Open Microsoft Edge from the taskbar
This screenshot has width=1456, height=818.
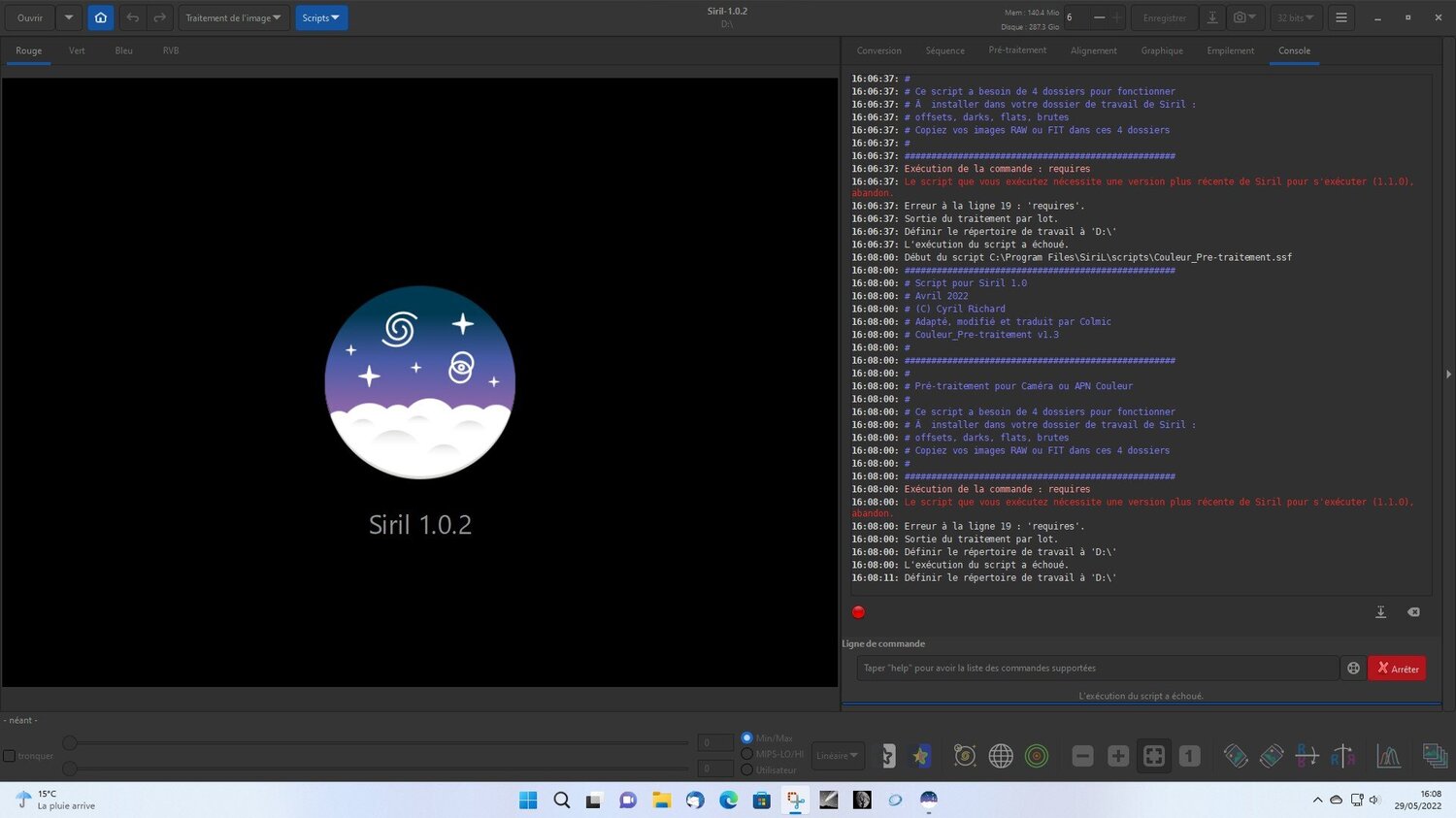(x=728, y=800)
